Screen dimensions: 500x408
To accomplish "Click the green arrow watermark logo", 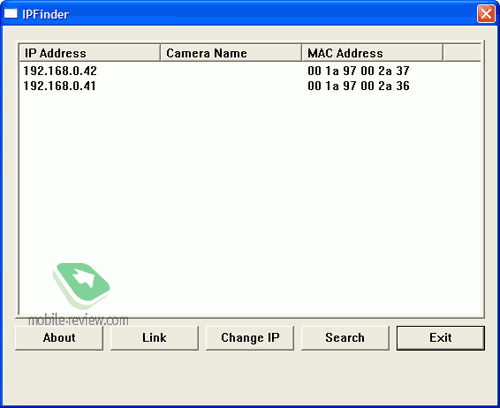I will click(x=81, y=286).
